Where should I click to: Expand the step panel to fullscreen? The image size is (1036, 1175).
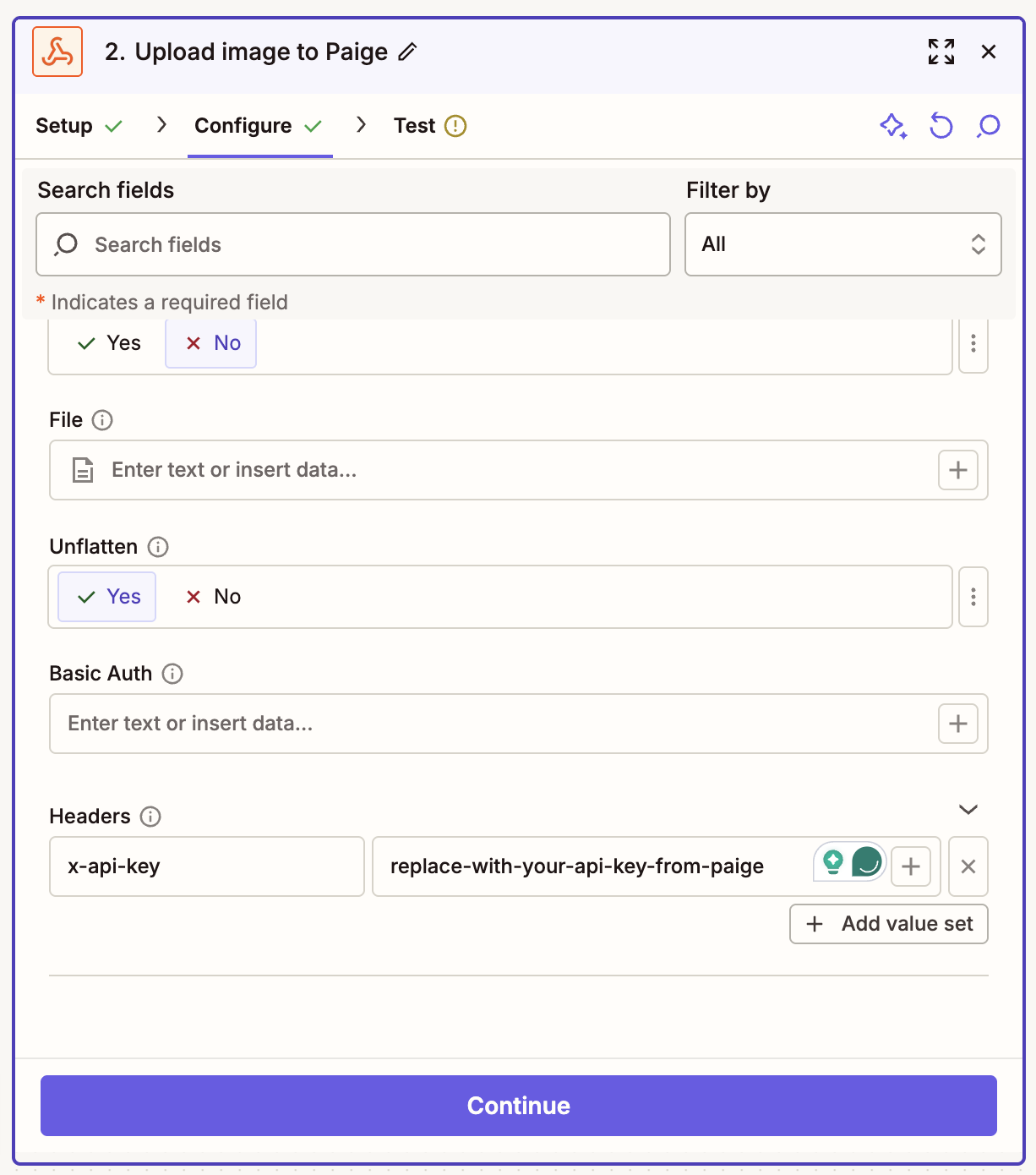click(x=941, y=52)
